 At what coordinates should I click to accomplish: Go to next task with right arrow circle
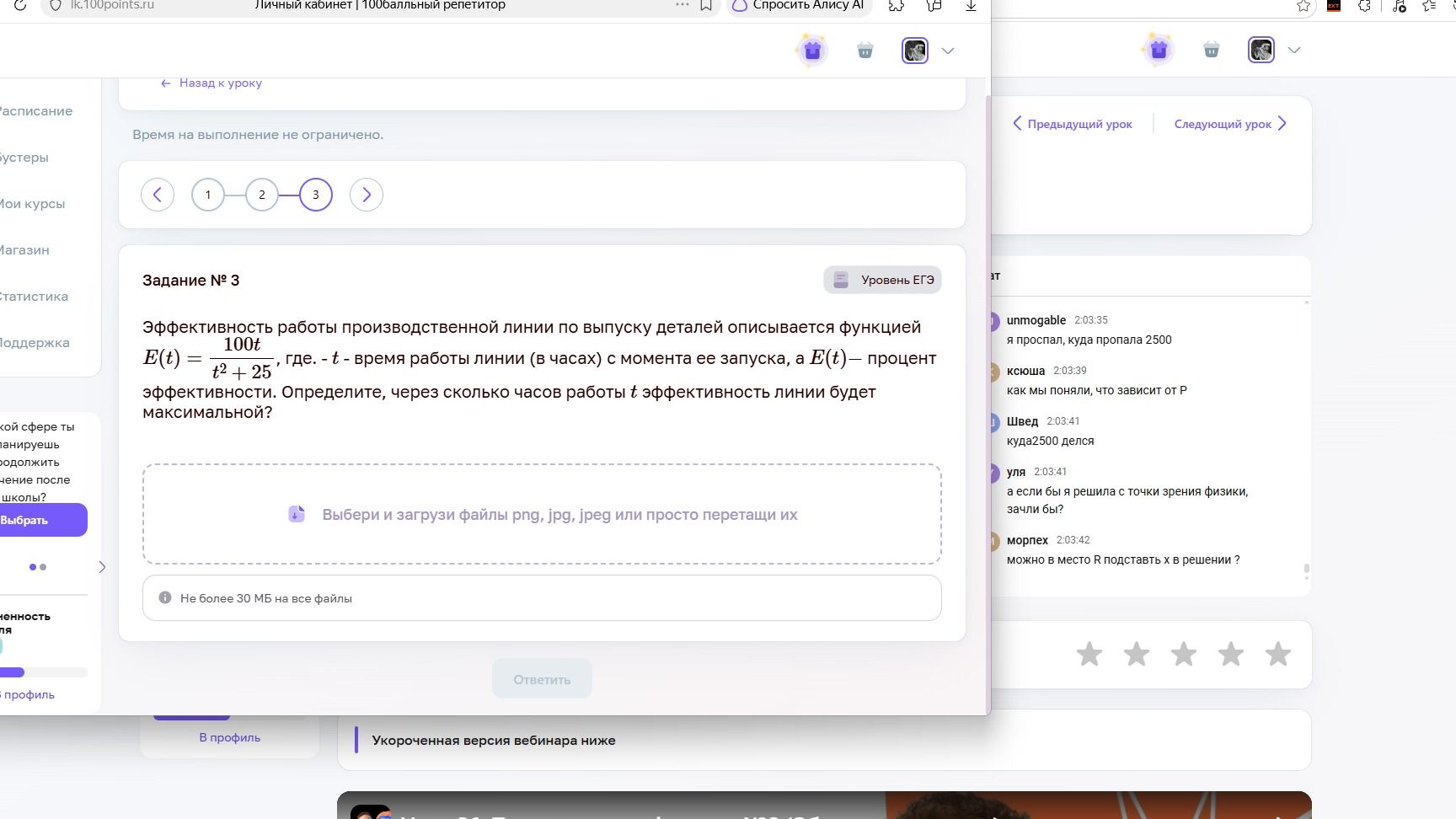pos(367,195)
